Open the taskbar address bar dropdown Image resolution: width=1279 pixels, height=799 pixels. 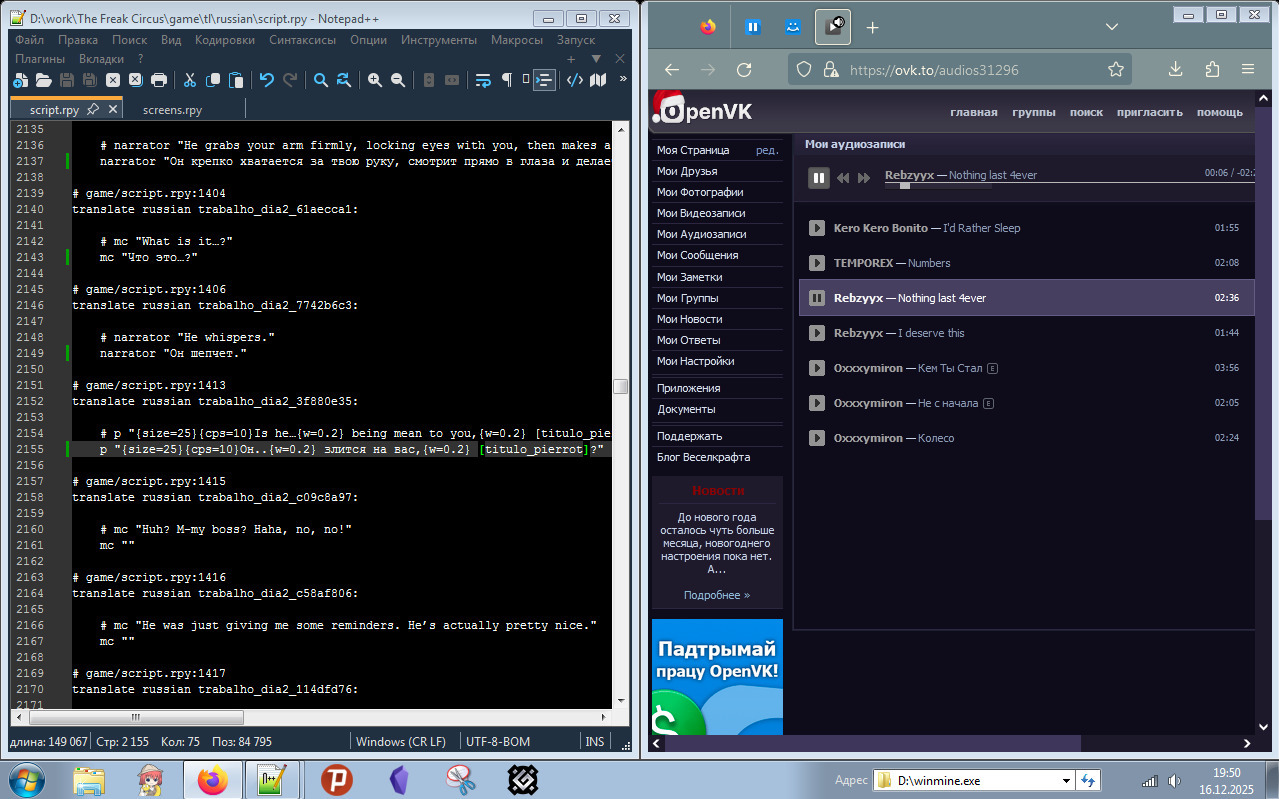1067,780
